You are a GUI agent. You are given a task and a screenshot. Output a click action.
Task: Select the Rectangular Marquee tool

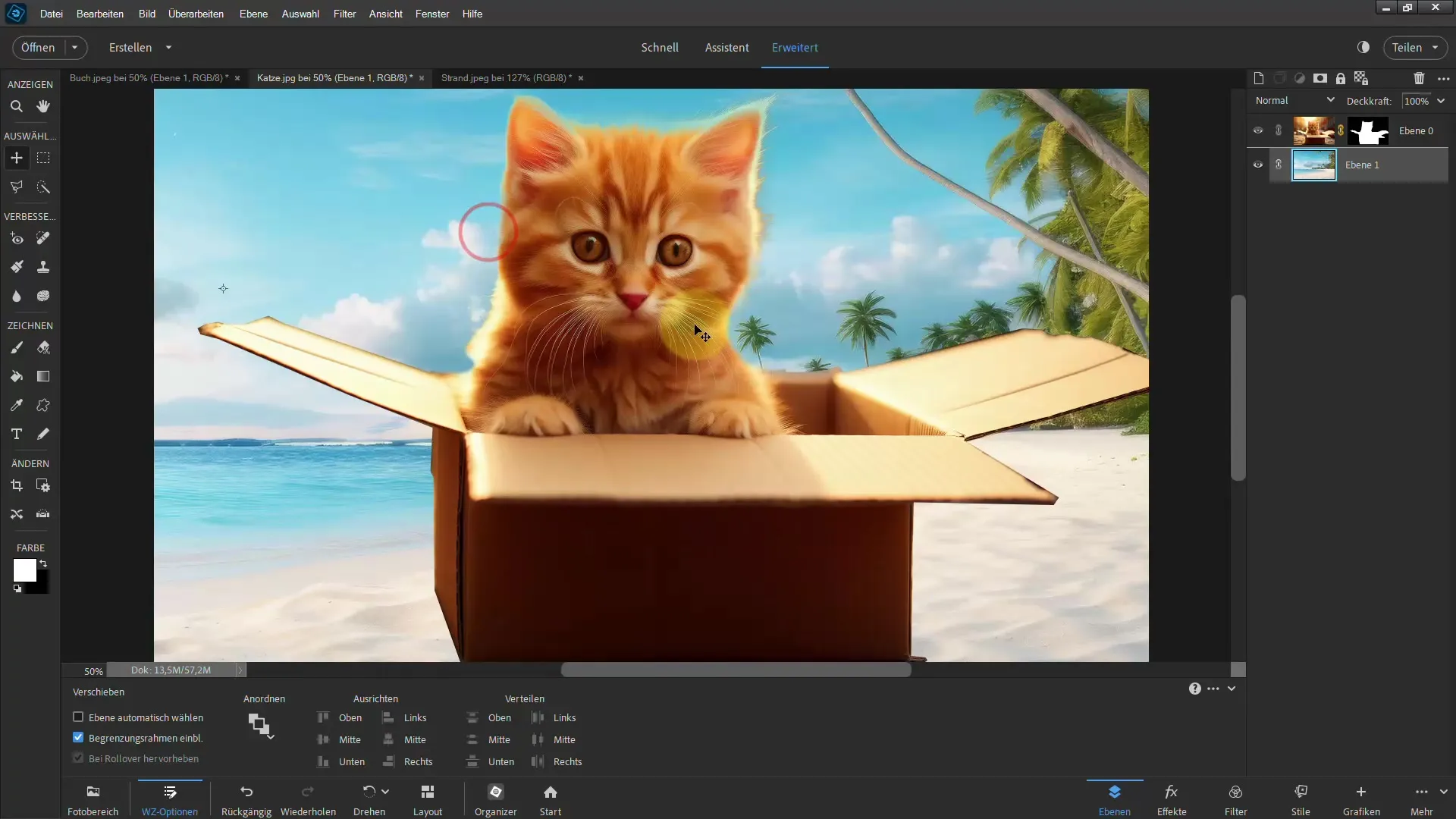pos(43,158)
